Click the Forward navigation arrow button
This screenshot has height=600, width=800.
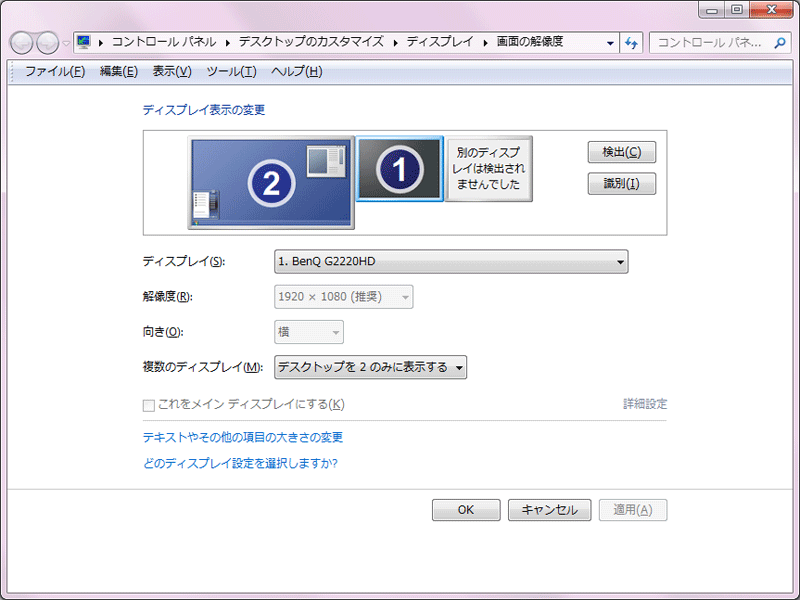point(47,43)
